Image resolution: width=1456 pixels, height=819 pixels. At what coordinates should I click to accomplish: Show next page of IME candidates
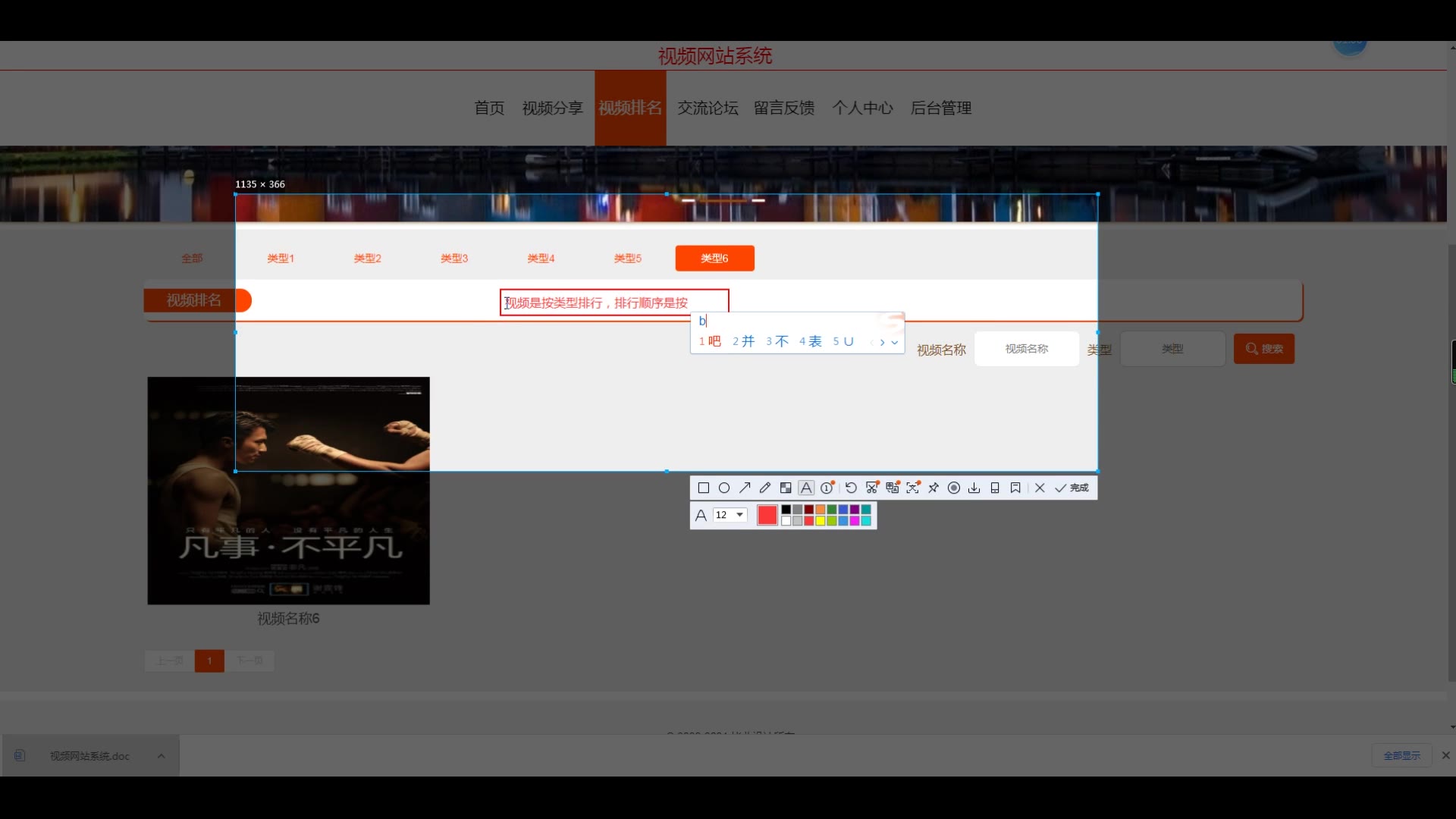(883, 342)
